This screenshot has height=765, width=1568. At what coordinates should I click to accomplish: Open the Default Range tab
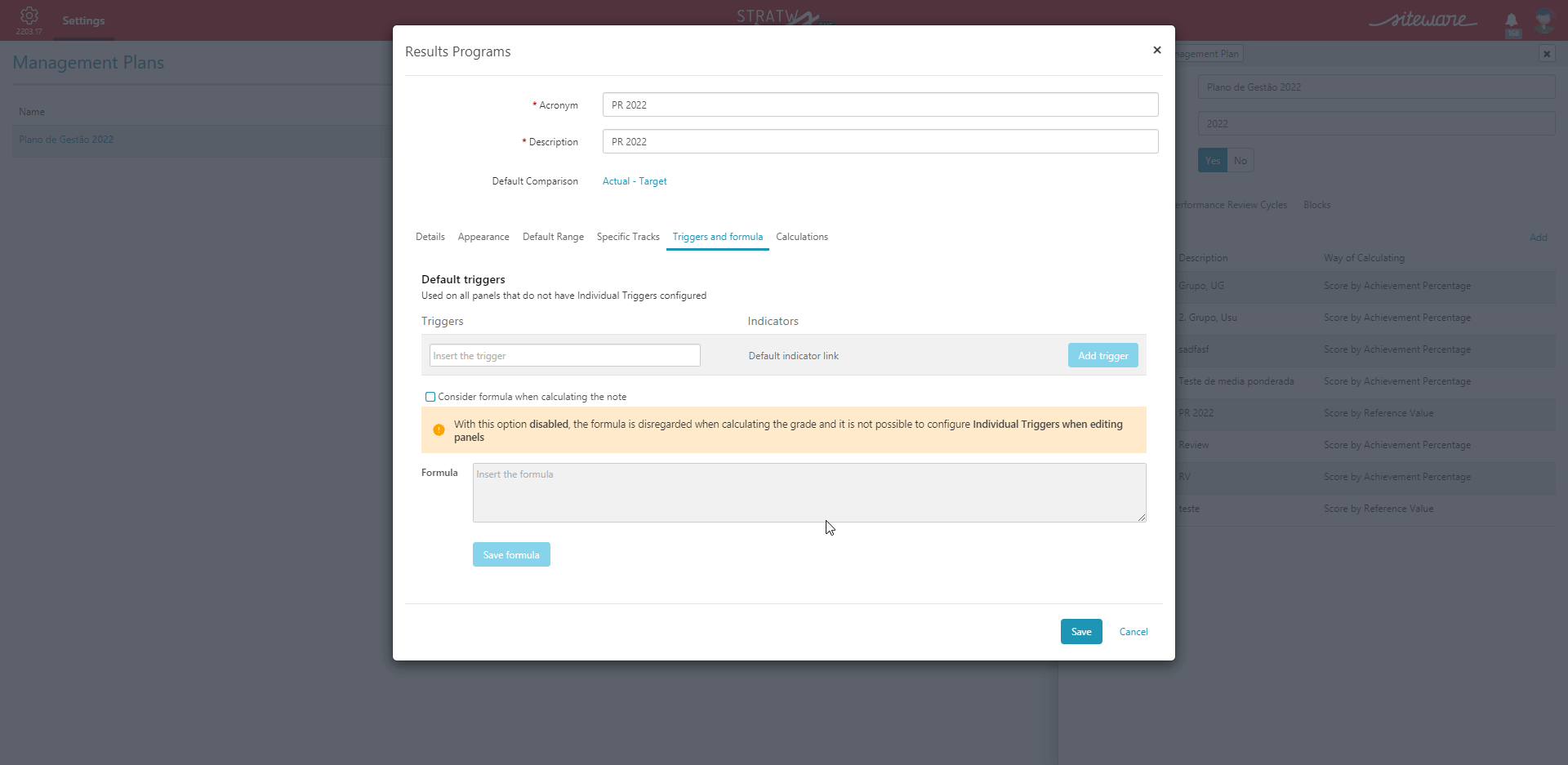(x=553, y=237)
